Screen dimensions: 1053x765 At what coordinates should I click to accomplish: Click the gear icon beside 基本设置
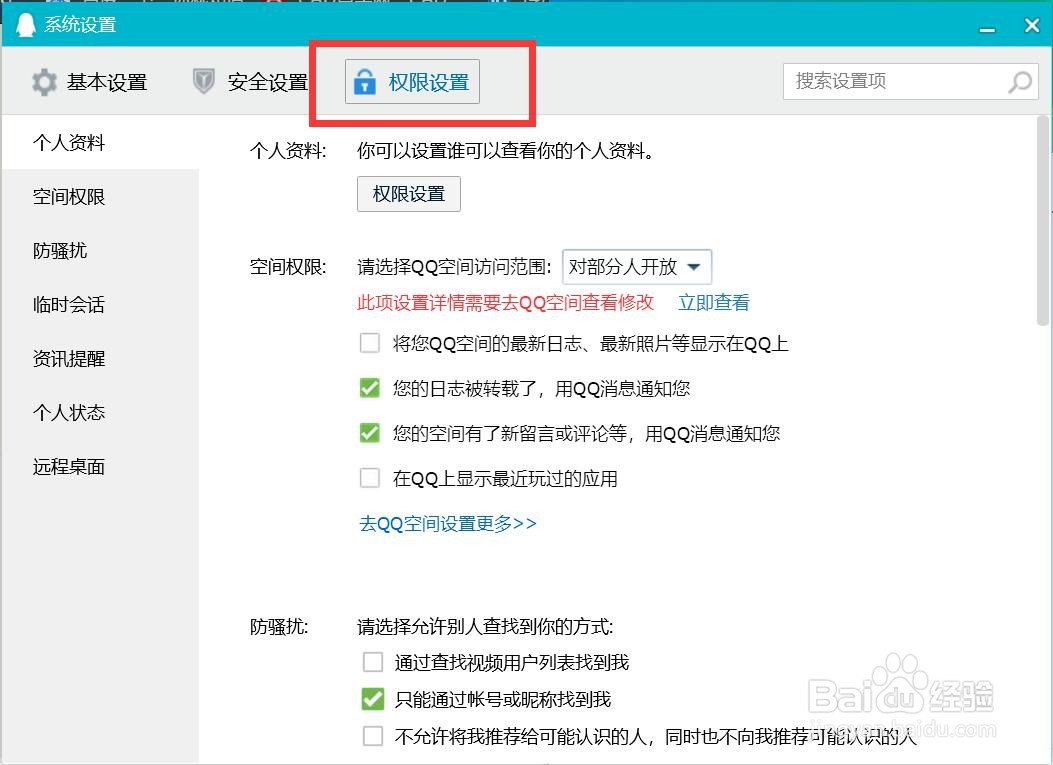click(44, 83)
